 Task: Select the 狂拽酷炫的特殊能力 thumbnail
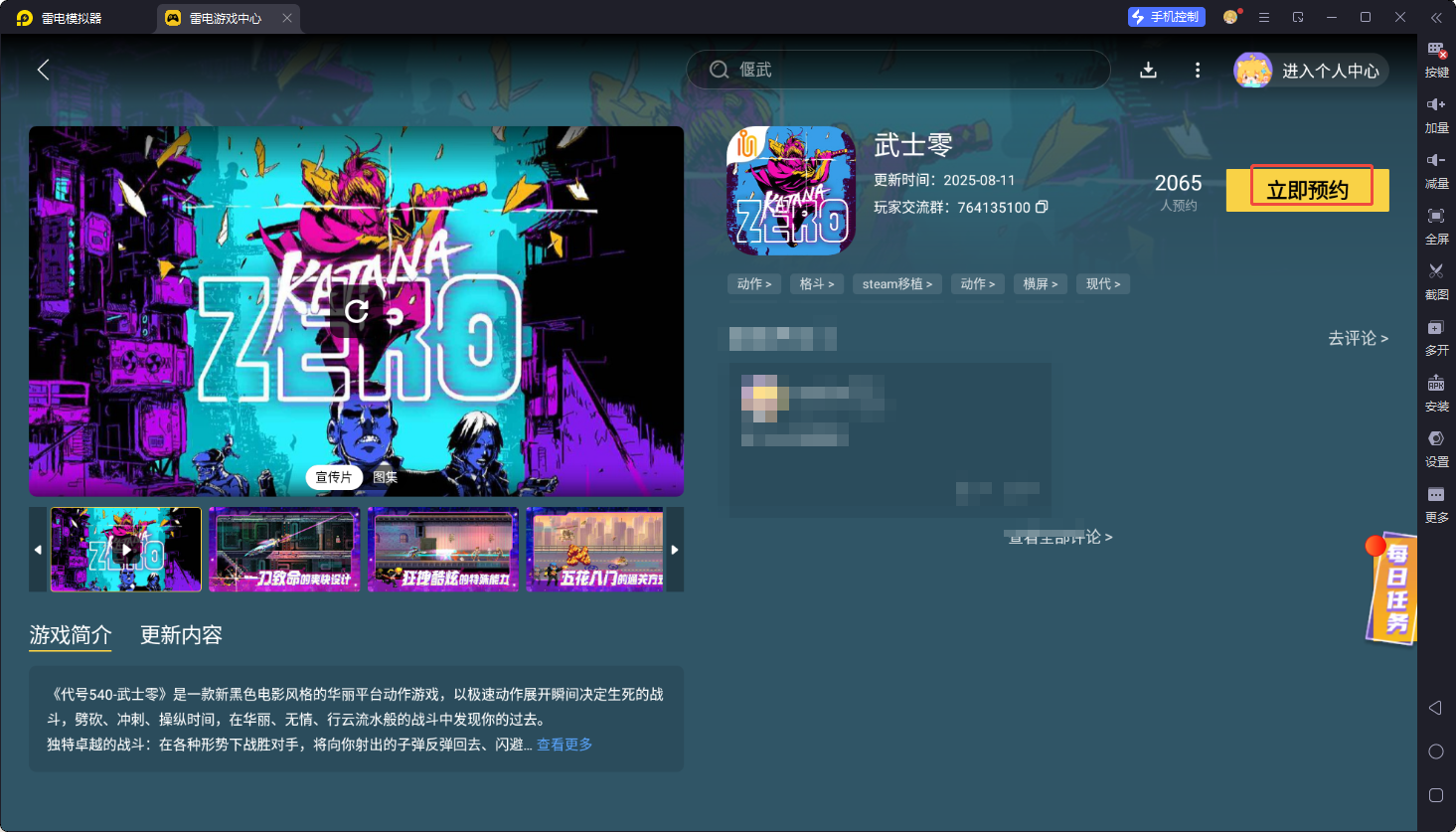(443, 550)
